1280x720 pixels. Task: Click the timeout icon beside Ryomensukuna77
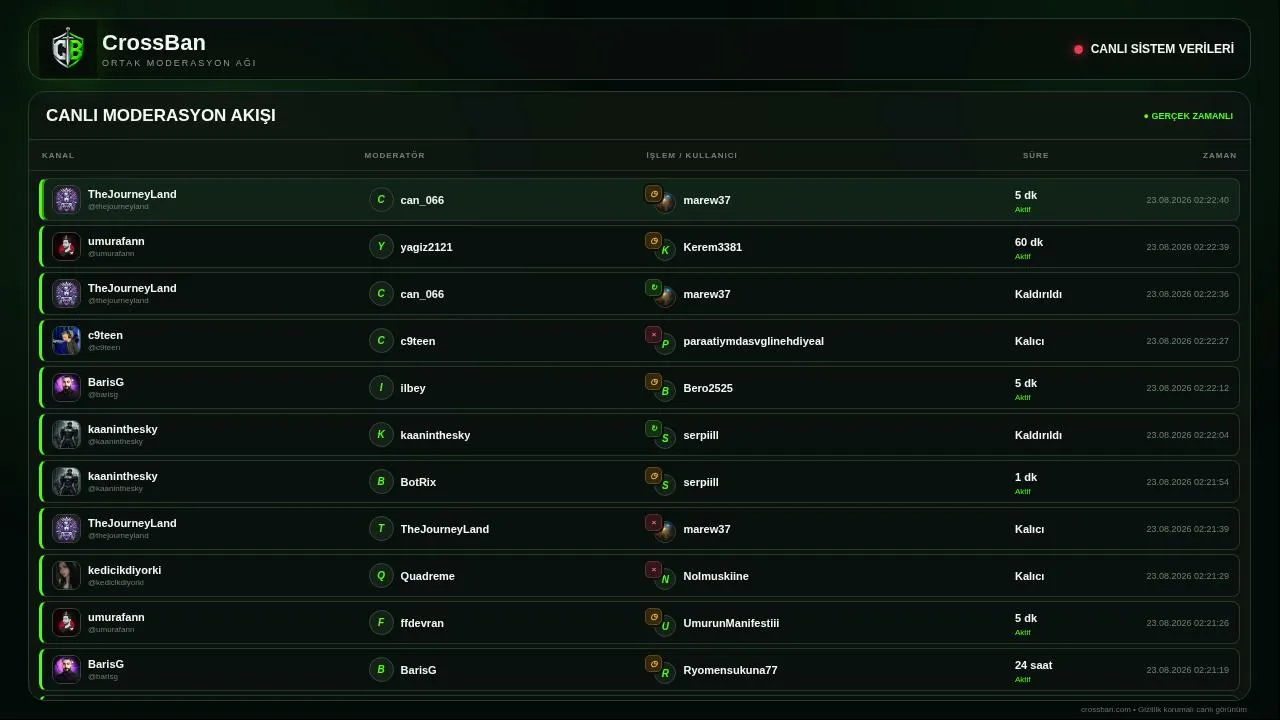(653, 664)
